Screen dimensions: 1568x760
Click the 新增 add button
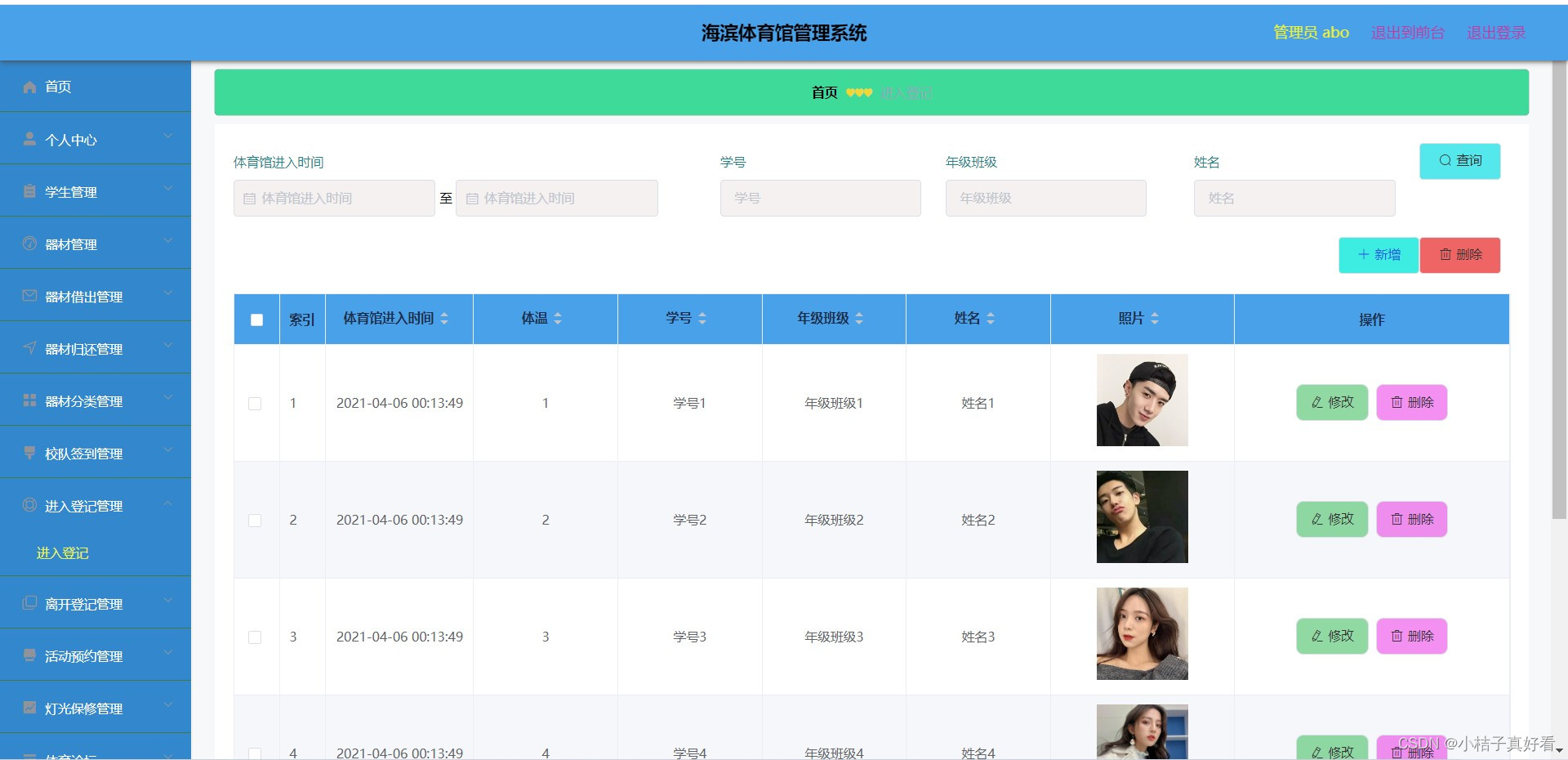point(1378,254)
